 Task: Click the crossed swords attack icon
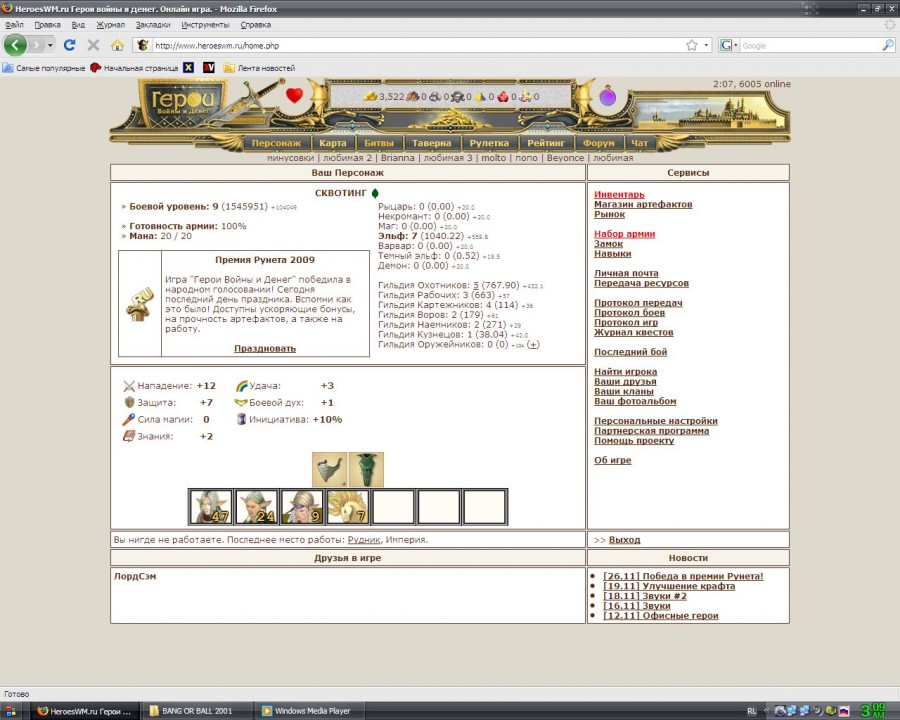(x=129, y=386)
